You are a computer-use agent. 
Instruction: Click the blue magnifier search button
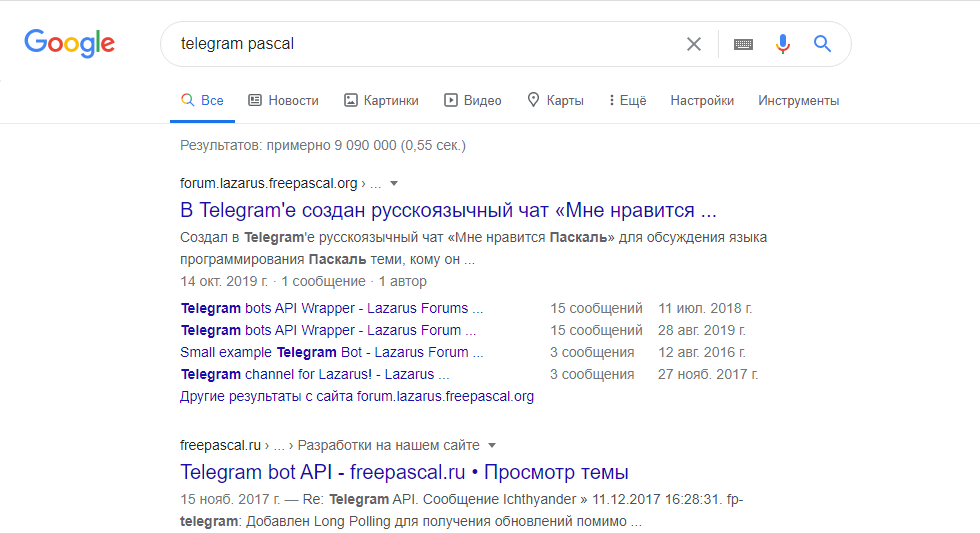(x=822, y=44)
